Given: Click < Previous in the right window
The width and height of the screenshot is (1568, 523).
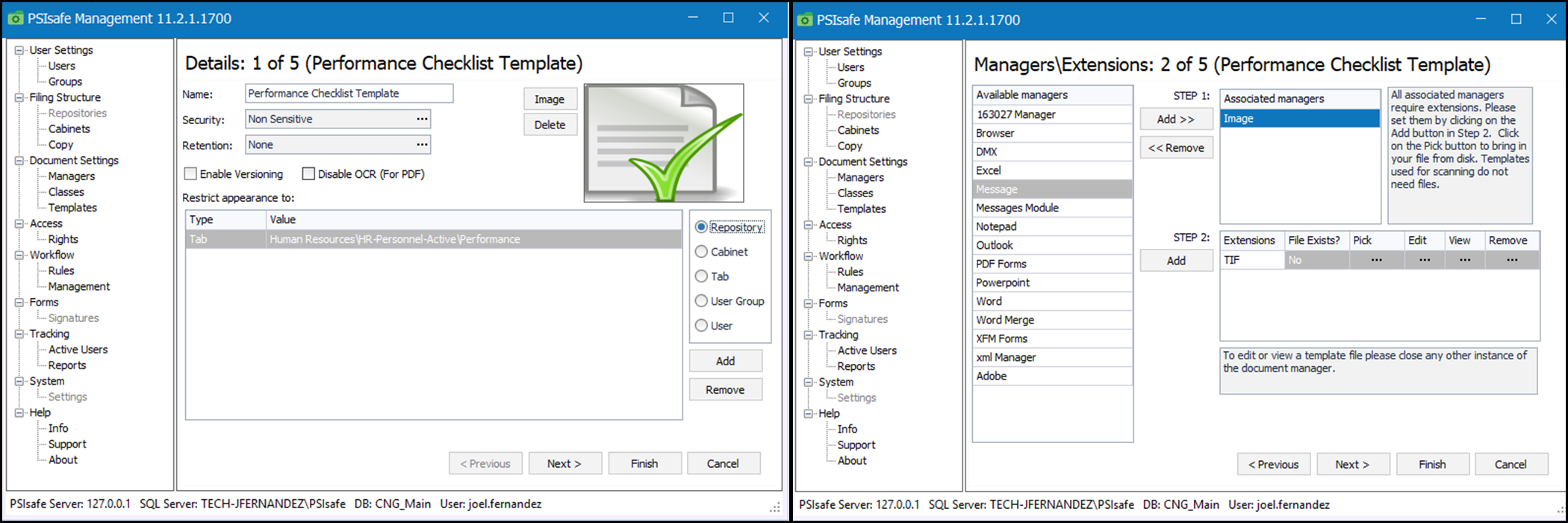Looking at the screenshot, I should (x=1274, y=464).
